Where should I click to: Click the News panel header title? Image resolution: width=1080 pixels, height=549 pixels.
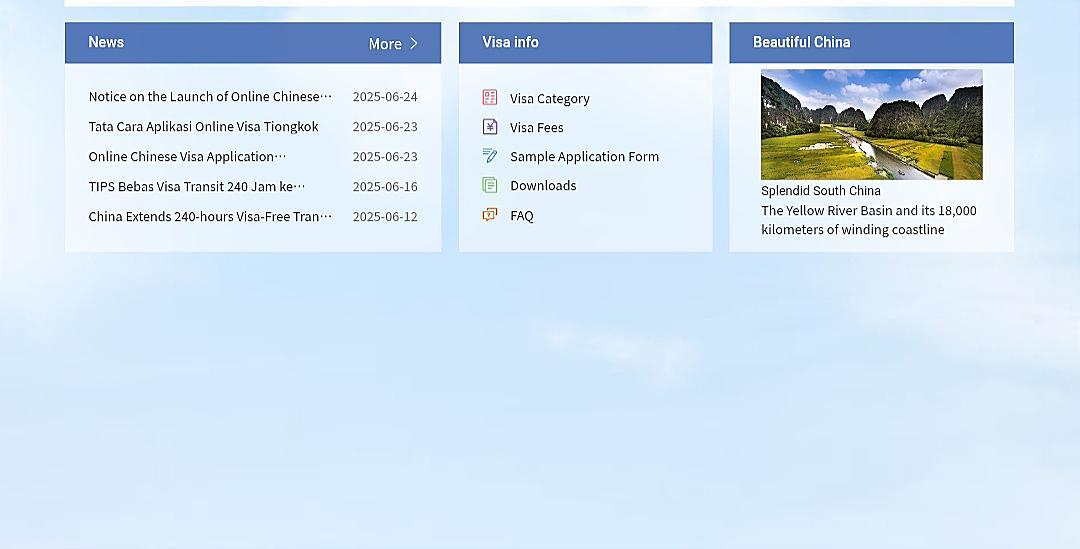coord(106,42)
